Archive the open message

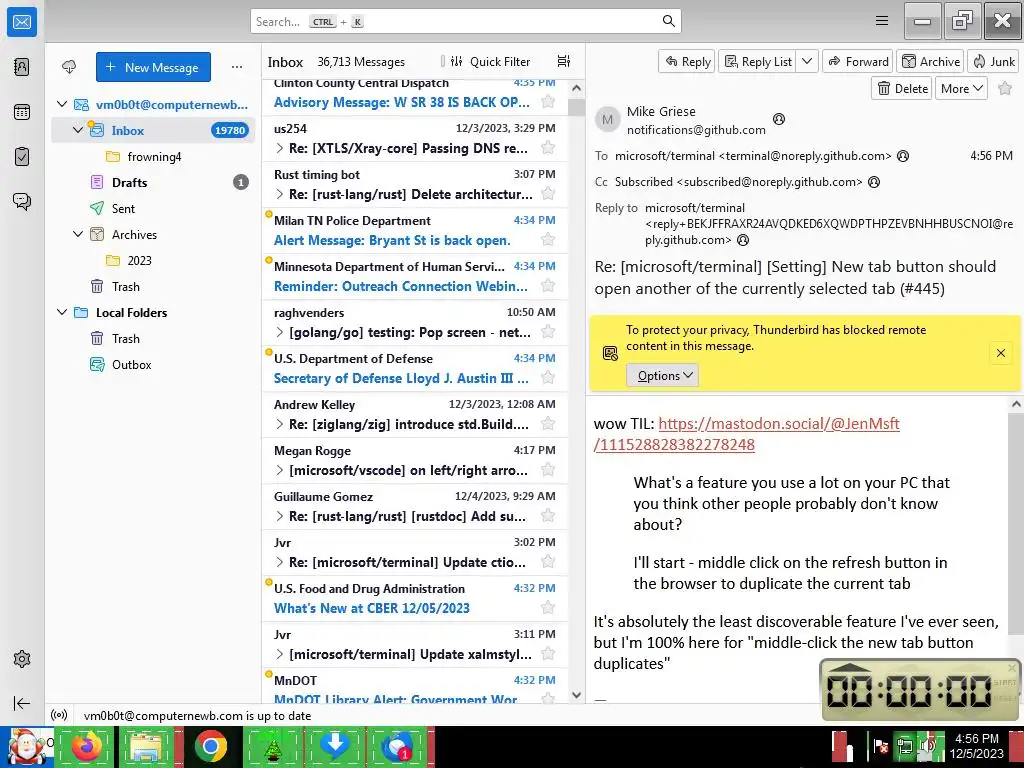(x=931, y=61)
